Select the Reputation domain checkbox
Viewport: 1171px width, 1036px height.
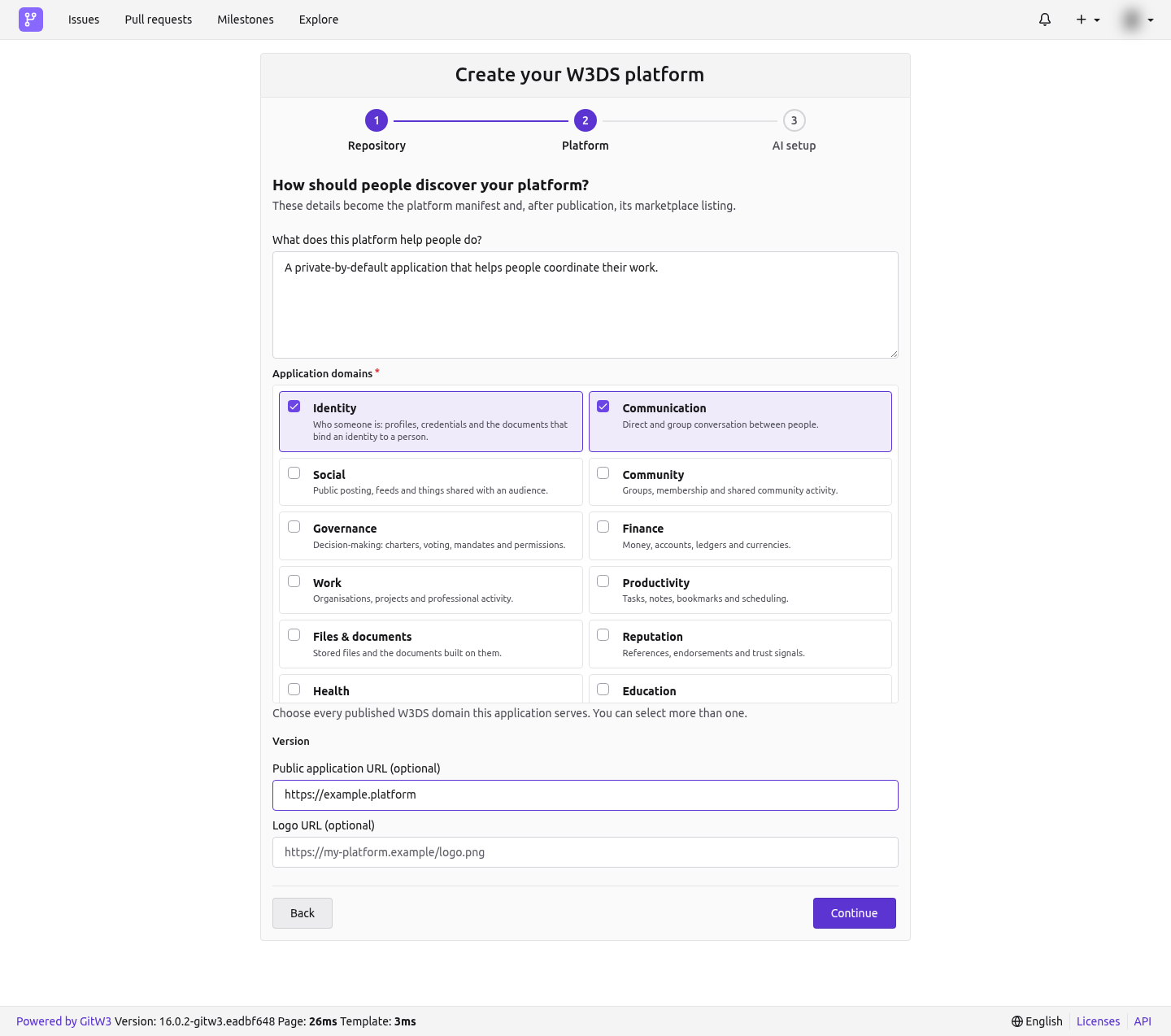[x=603, y=635]
